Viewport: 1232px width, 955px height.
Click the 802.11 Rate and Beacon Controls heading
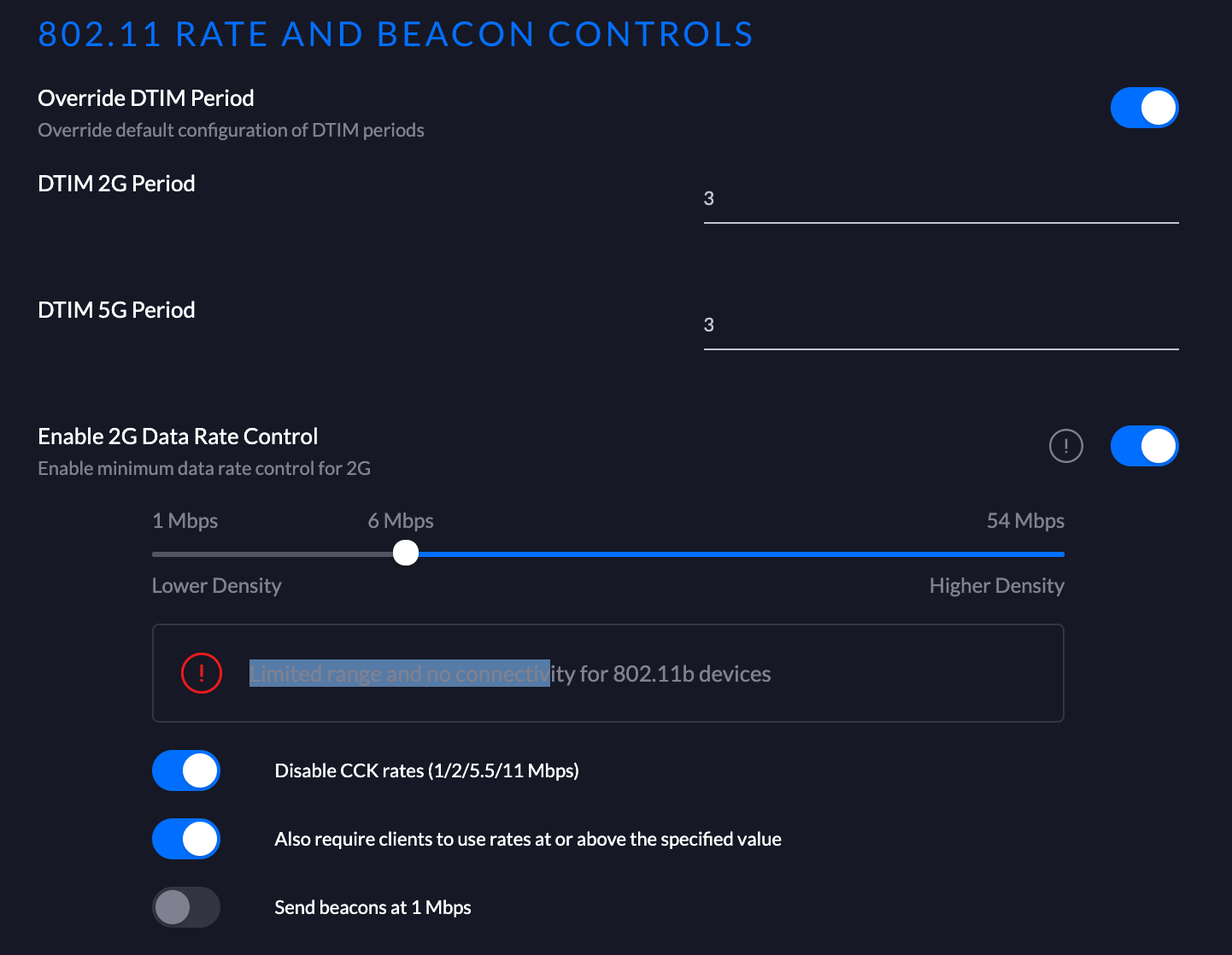pos(396,34)
